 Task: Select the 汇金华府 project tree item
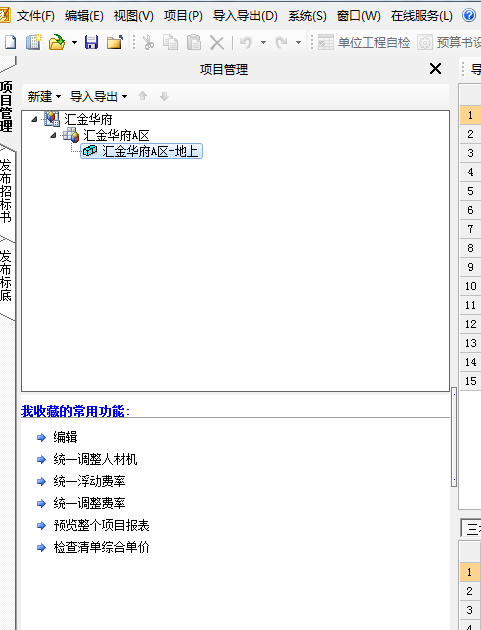tap(88, 119)
